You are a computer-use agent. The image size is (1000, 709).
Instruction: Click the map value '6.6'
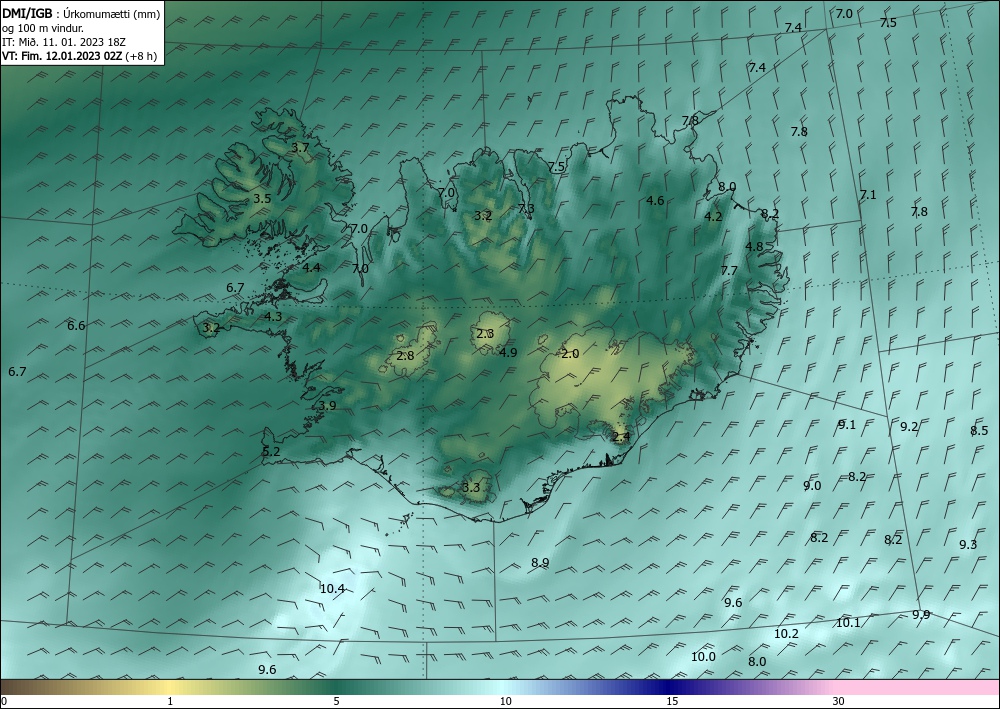click(77, 326)
